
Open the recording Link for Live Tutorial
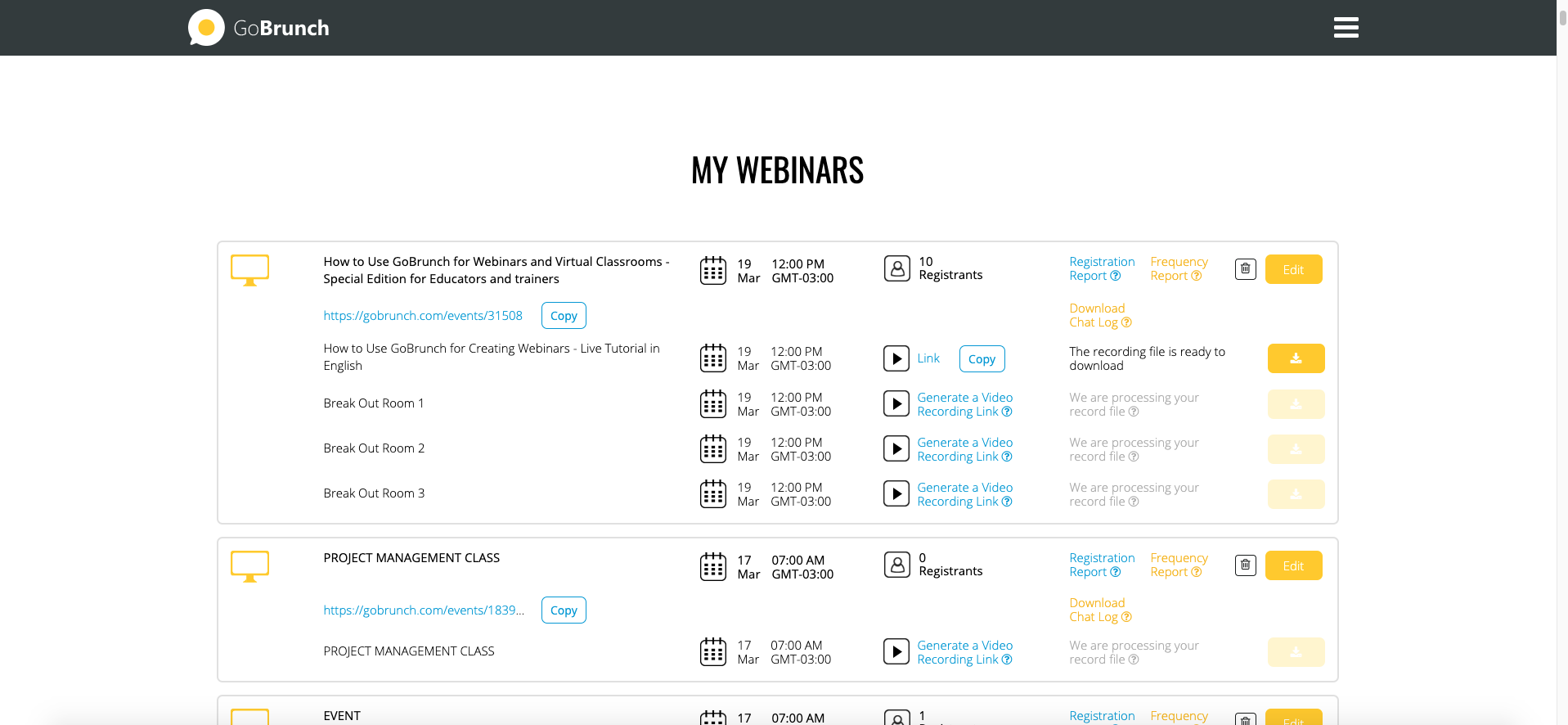(x=928, y=358)
